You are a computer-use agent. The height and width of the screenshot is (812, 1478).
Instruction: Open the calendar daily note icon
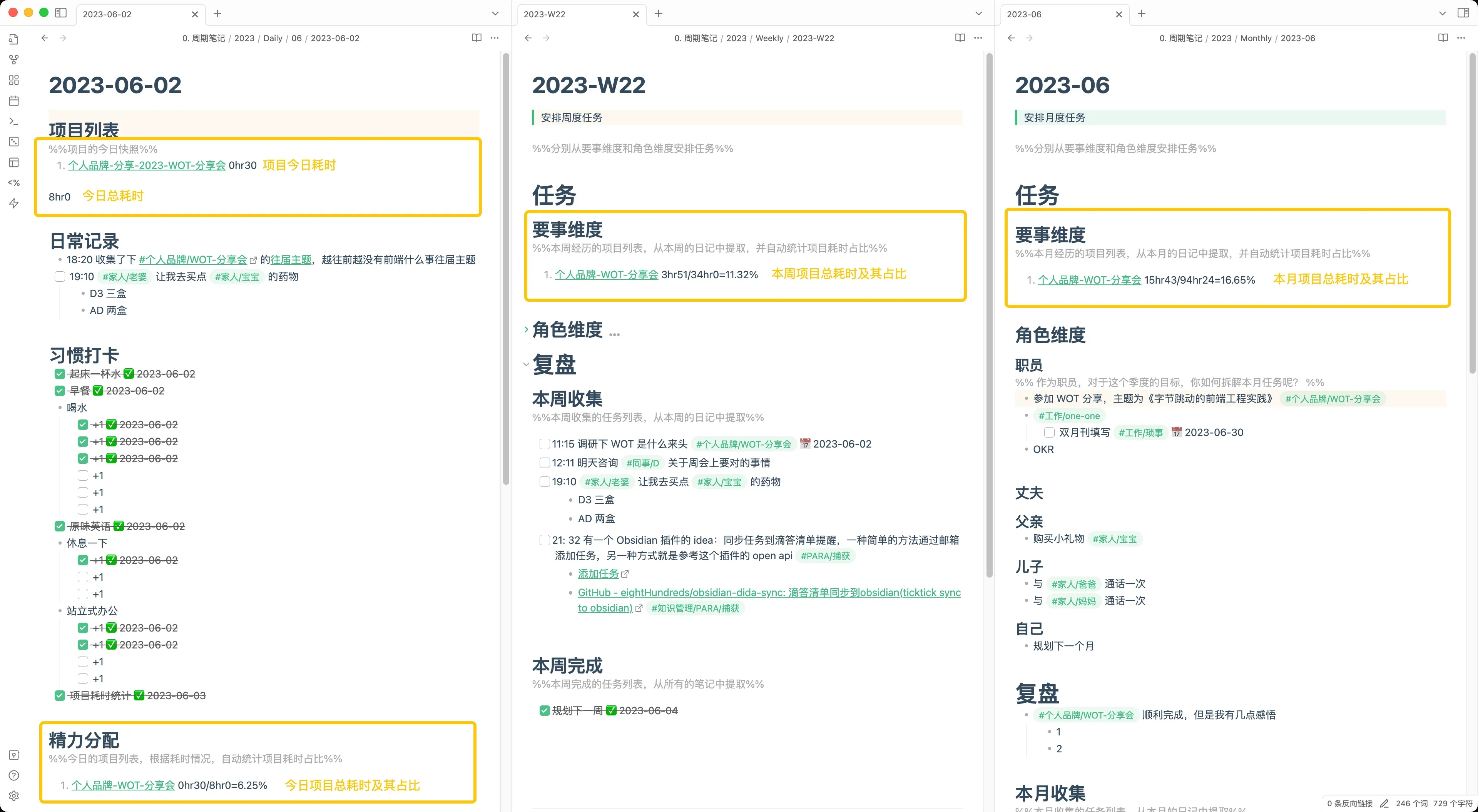pos(14,101)
